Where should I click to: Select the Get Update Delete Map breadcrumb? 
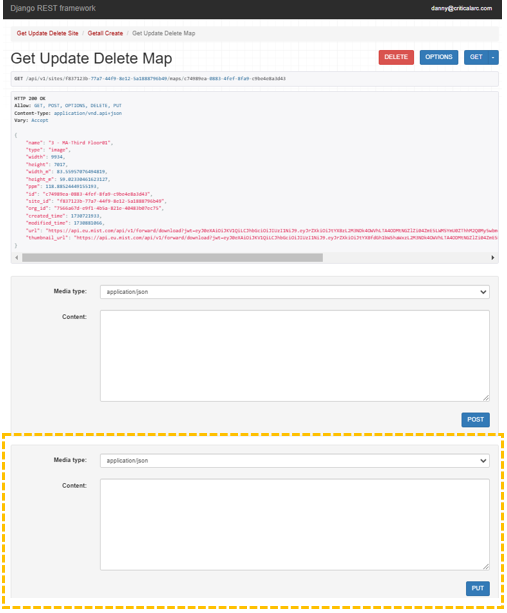coord(163,33)
